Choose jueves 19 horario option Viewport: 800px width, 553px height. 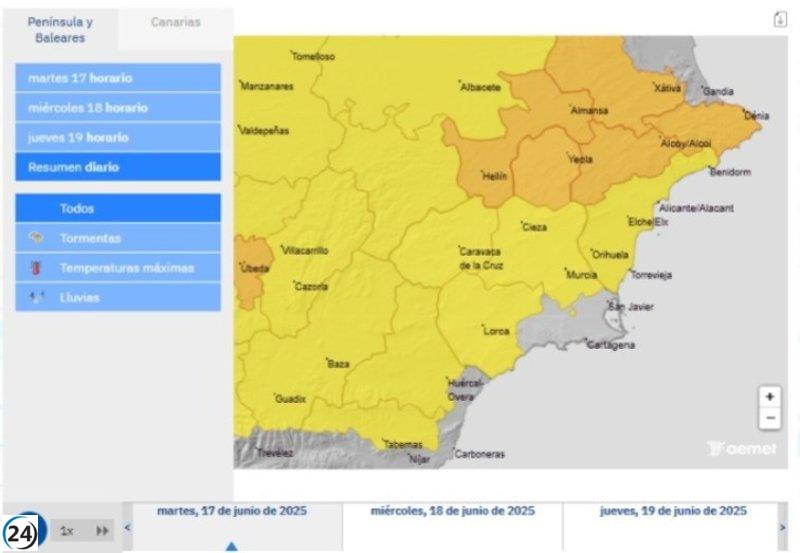click(x=118, y=137)
